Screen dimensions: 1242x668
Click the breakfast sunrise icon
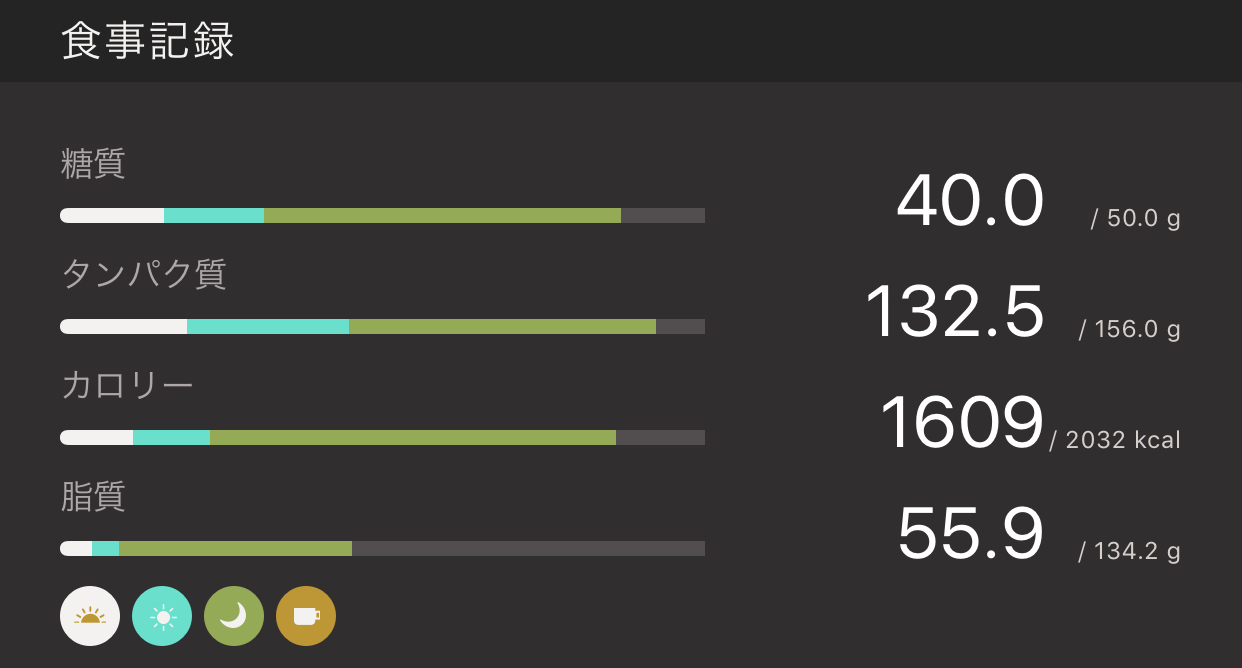(90, 616)
